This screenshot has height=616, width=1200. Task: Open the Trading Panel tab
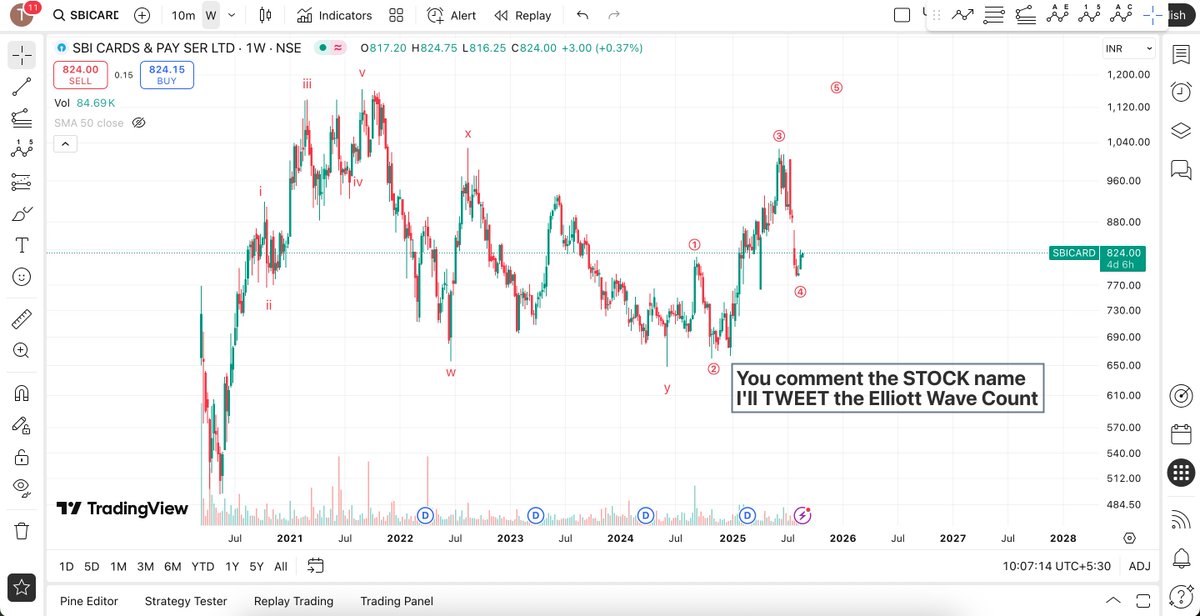397,601
